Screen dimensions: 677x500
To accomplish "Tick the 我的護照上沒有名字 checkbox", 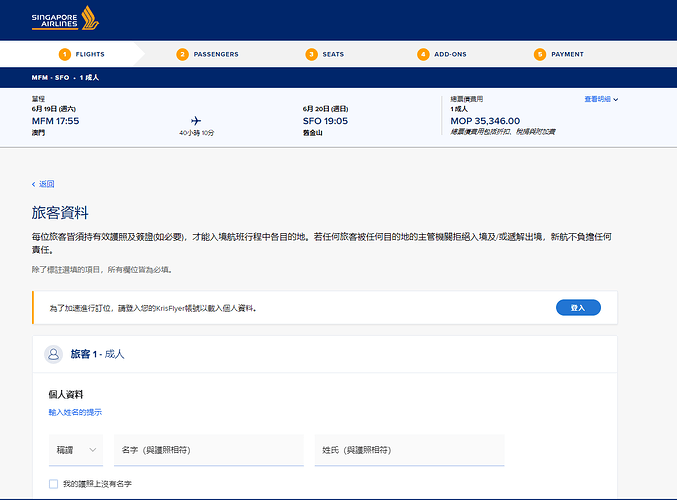I will [x=54, y=484].
